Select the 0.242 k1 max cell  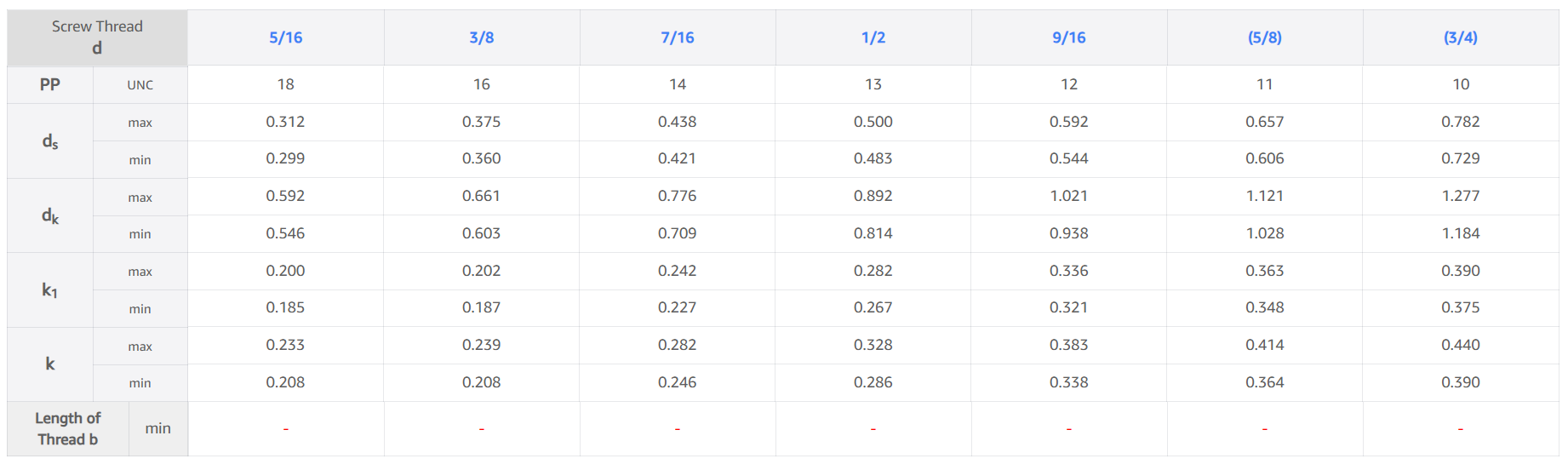[x=678, y=271]
